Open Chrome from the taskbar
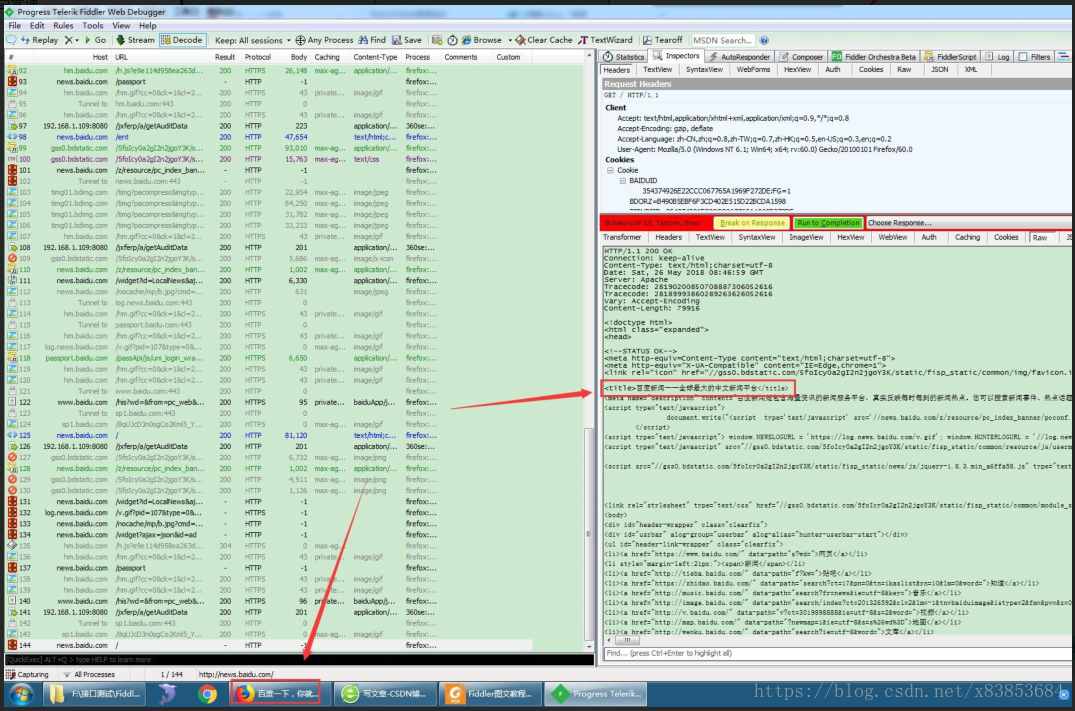This screenshot has height=711, width=1075. tap(206, 695)
